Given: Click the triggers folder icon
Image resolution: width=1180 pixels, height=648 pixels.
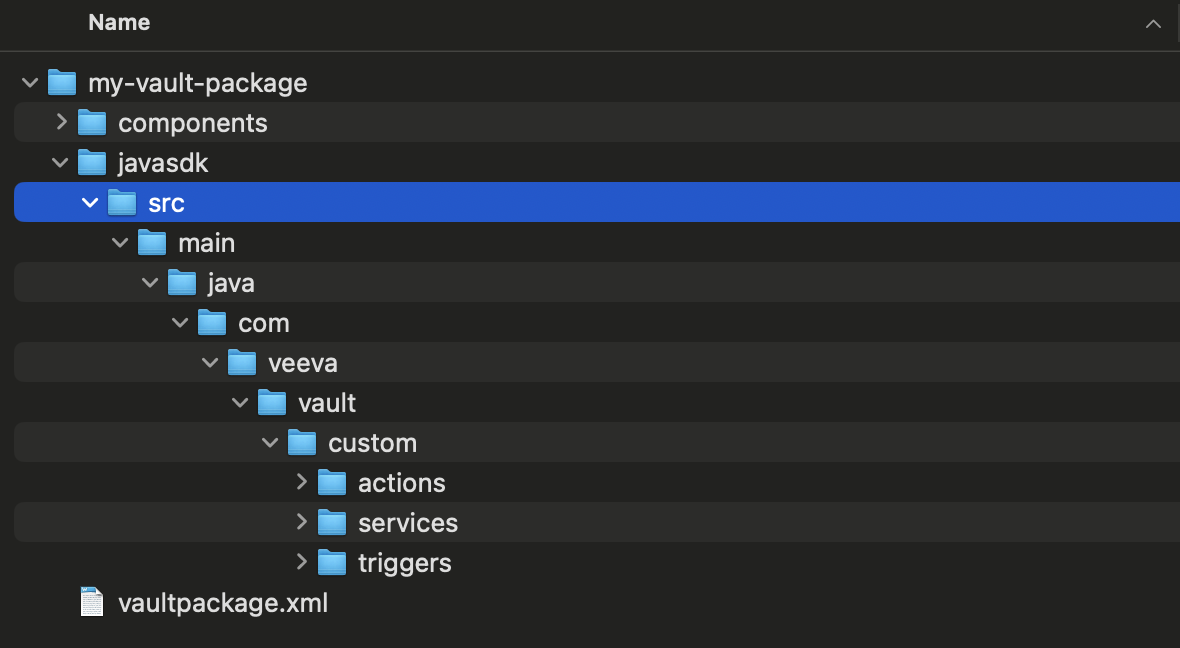Looking at the screenshot, I should point(331,562).
